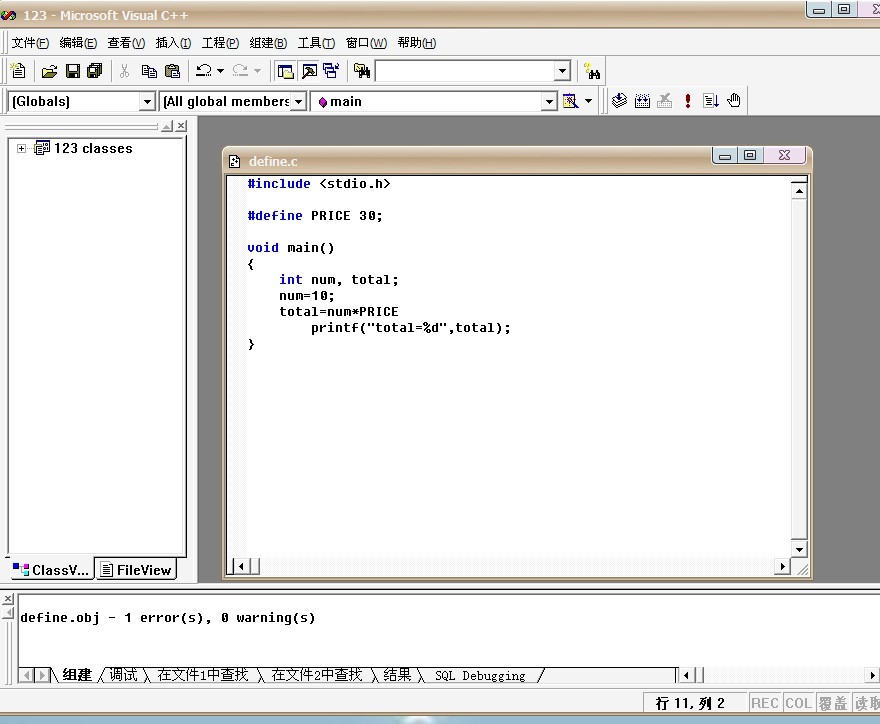Open the Window List icon
The height and width of the screenshot is (724, 880).
[x=331, y=71]
